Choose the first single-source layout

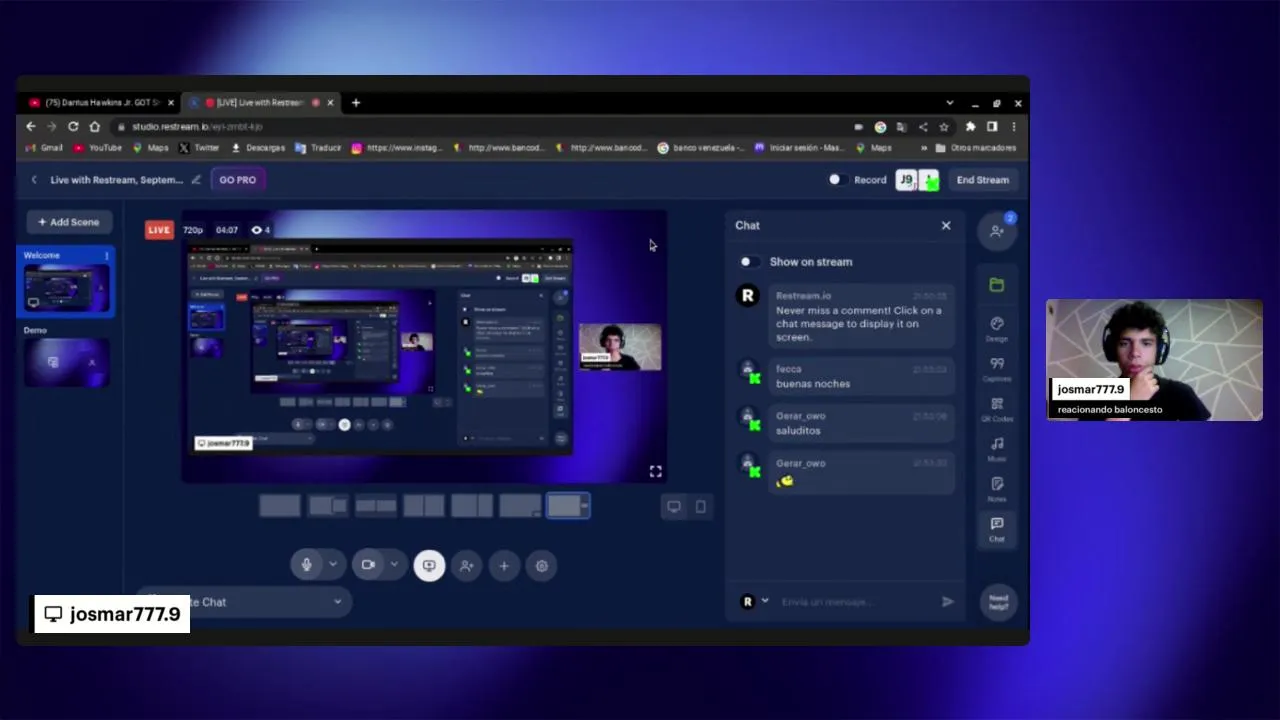click(280, 507)
